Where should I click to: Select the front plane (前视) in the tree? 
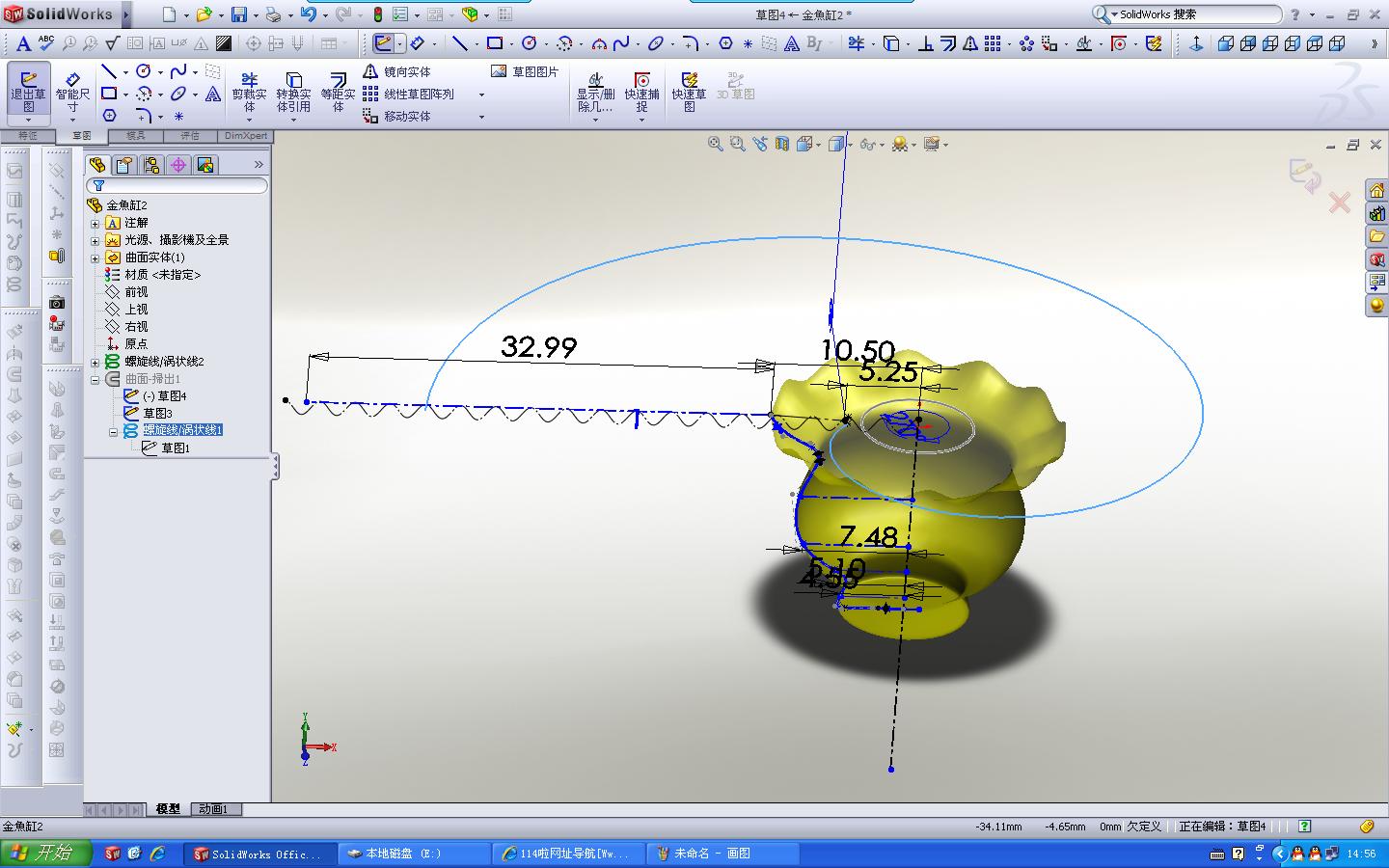click(x=136, y=292)
